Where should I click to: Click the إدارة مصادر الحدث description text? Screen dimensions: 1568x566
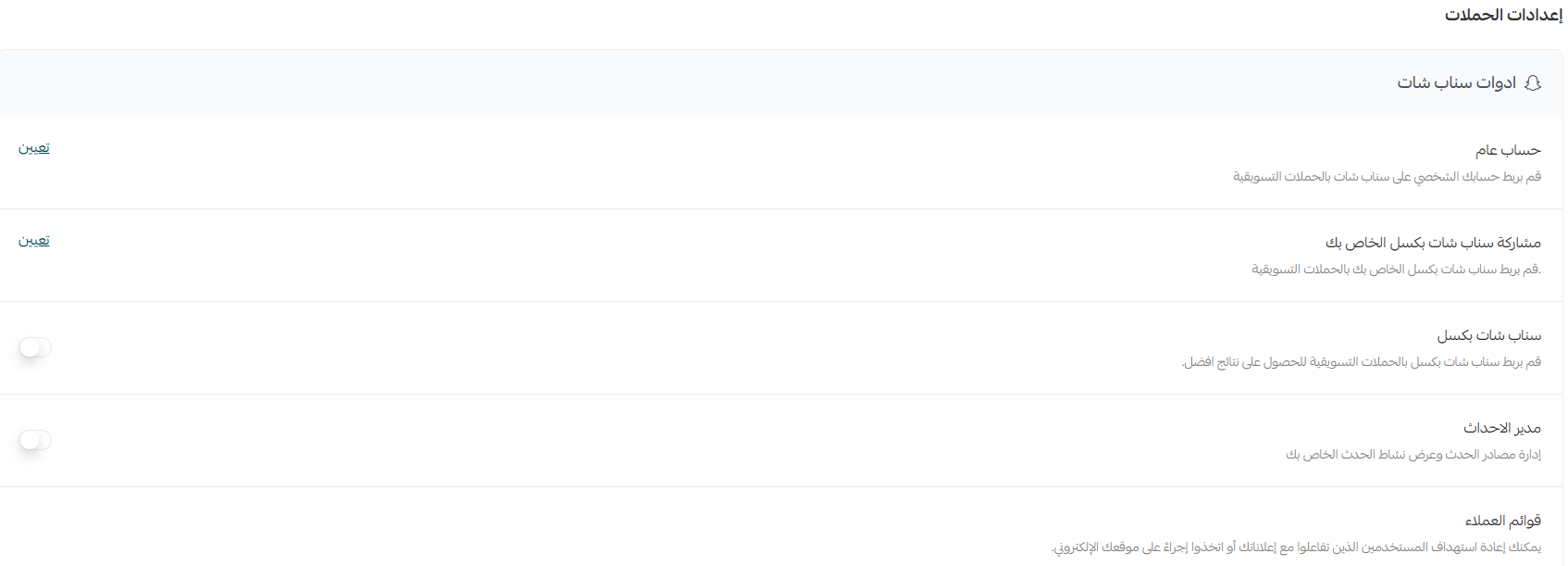pyautogui.click(x=1413, y=455)
